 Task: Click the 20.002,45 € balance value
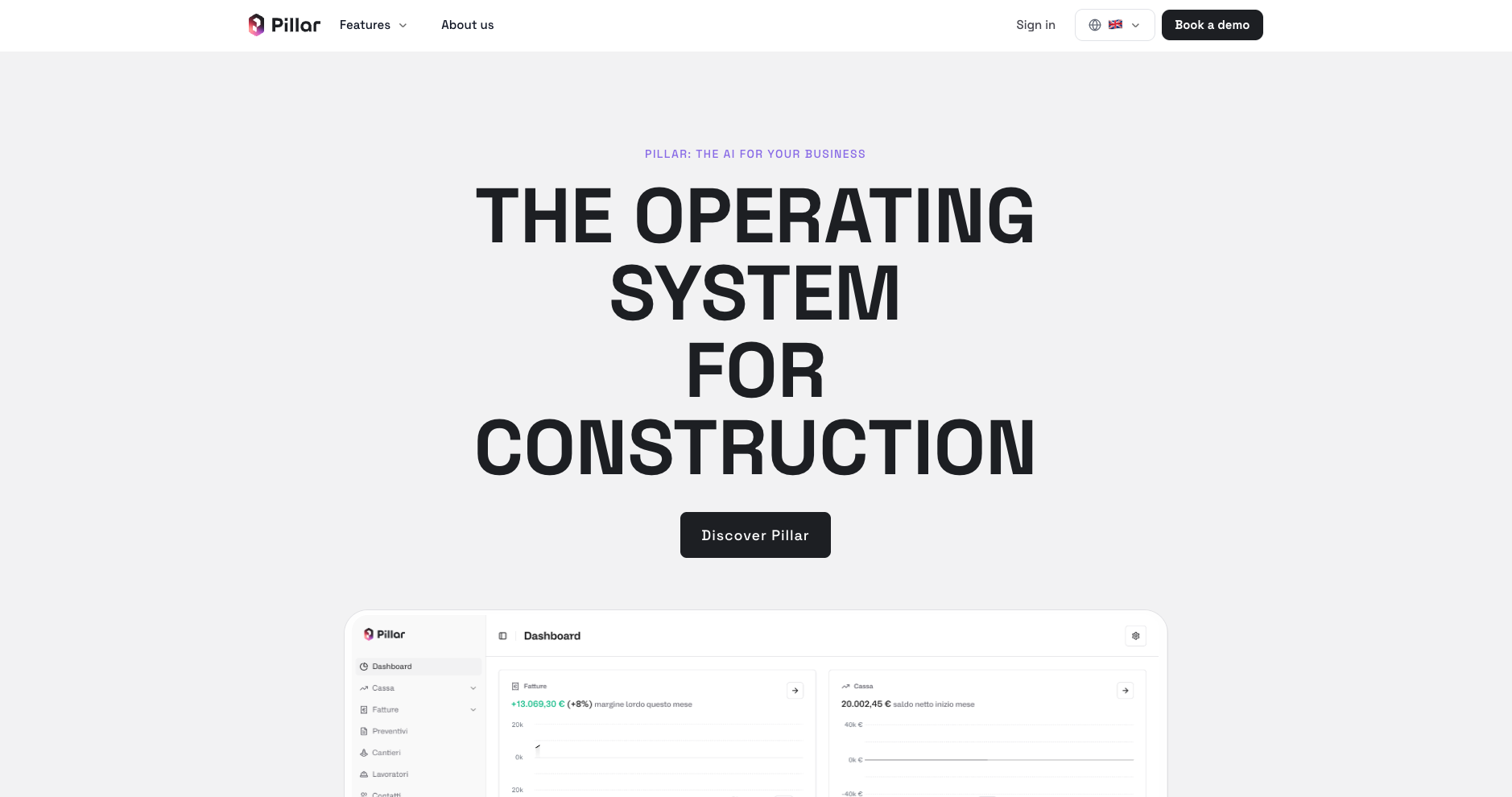pos(866,704)
